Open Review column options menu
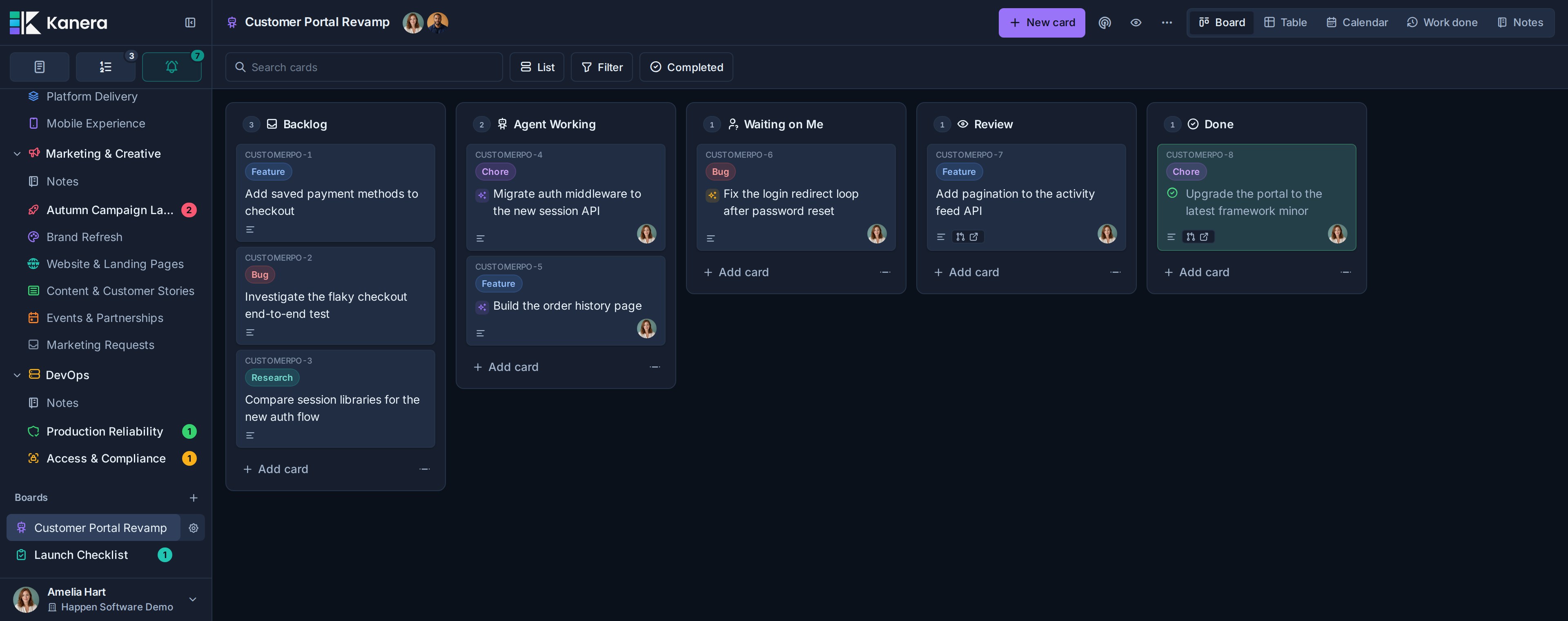The width and height of the screenshot is (1568, 621). [1115, 272]
